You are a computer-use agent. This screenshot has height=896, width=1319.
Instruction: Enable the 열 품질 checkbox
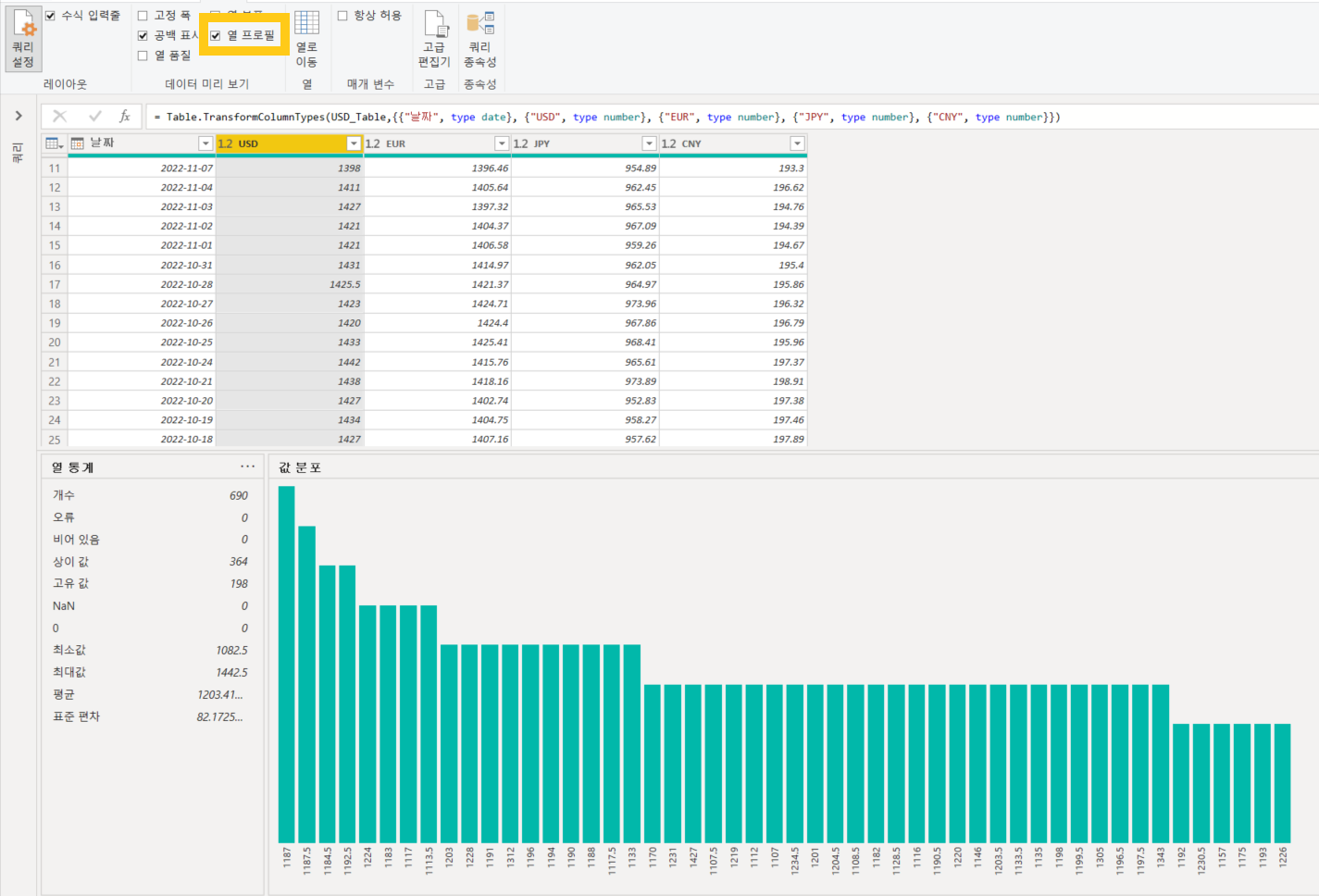(143, 56)
